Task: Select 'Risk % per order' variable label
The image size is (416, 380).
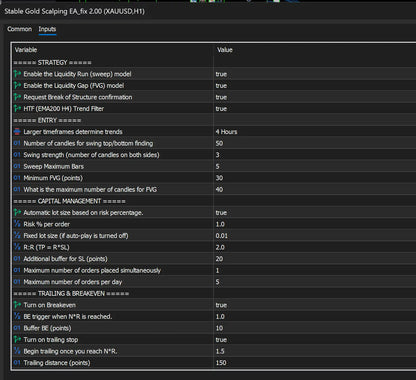Action: click(x=46, y=224)
